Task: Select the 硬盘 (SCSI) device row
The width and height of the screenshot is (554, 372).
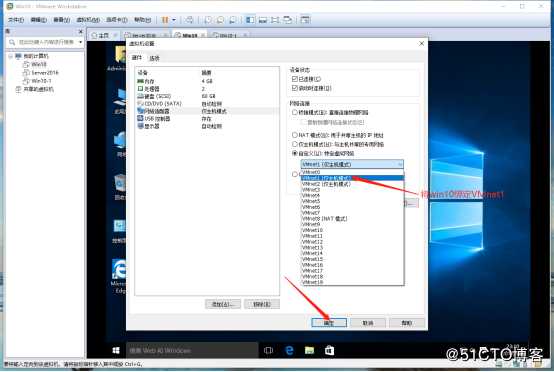Action: coord(207,96)
